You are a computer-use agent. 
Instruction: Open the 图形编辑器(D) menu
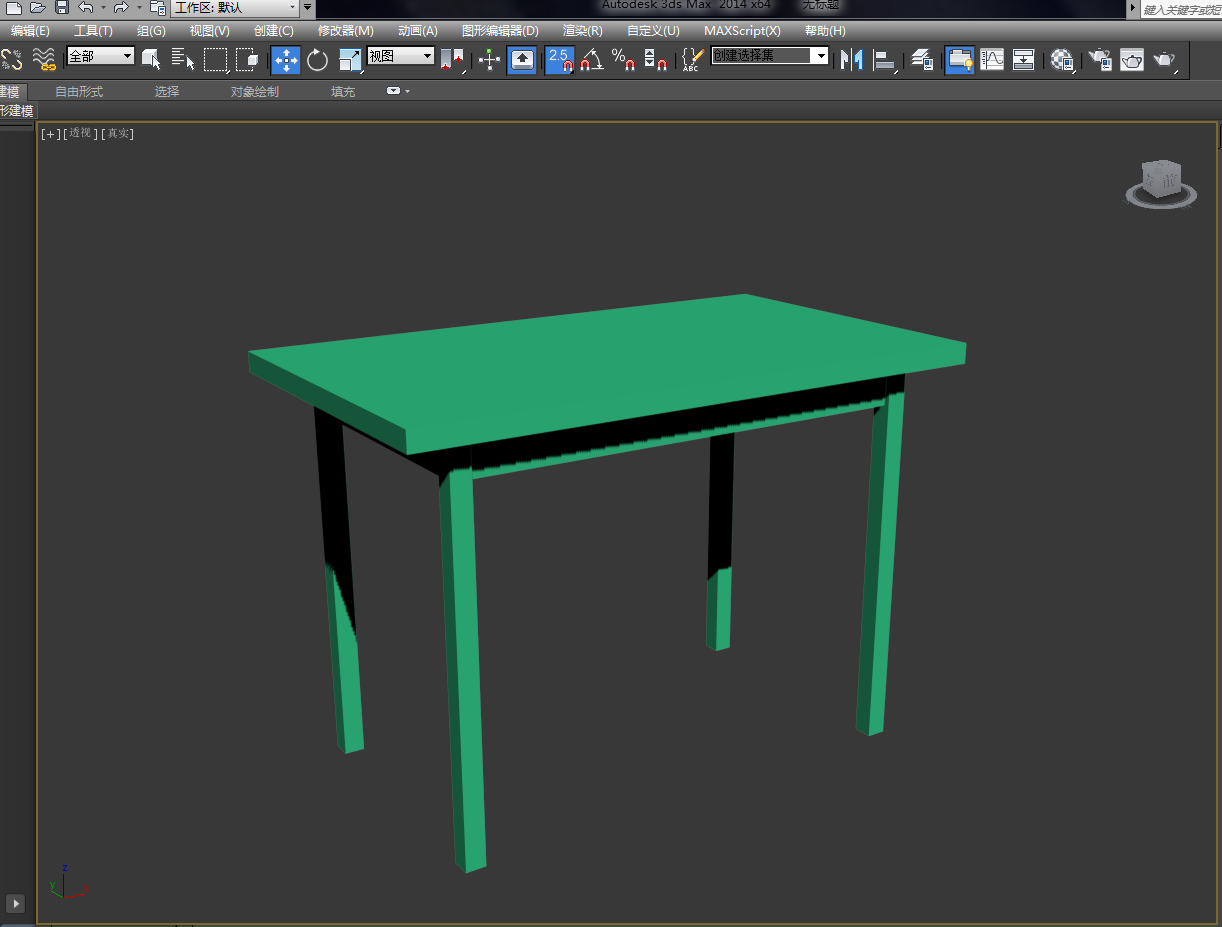[x=500, y=31]
